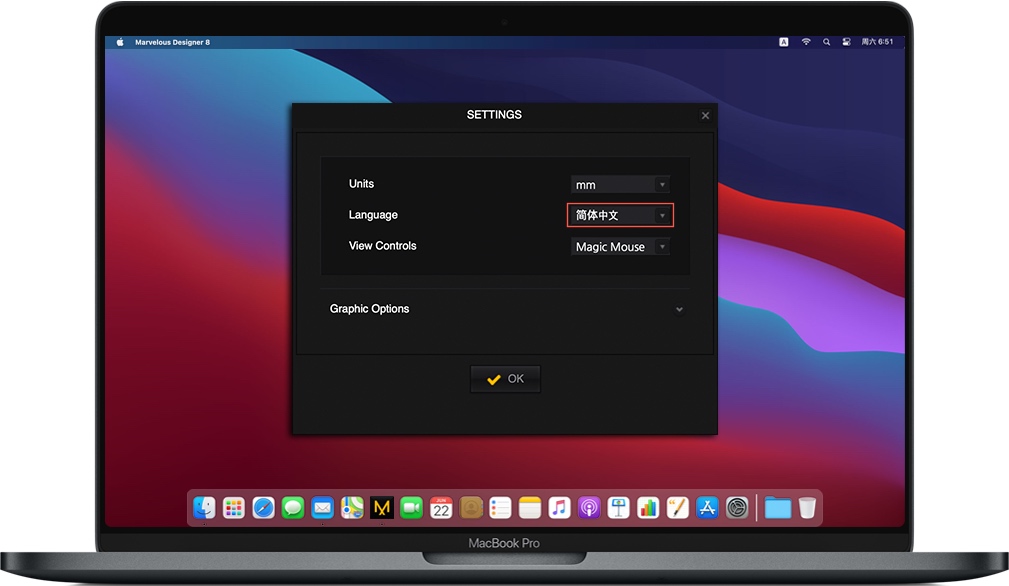Open the Language dropdown
Image resolution: width=1009 pixels, height=586 pixels.
pos(620,215)
